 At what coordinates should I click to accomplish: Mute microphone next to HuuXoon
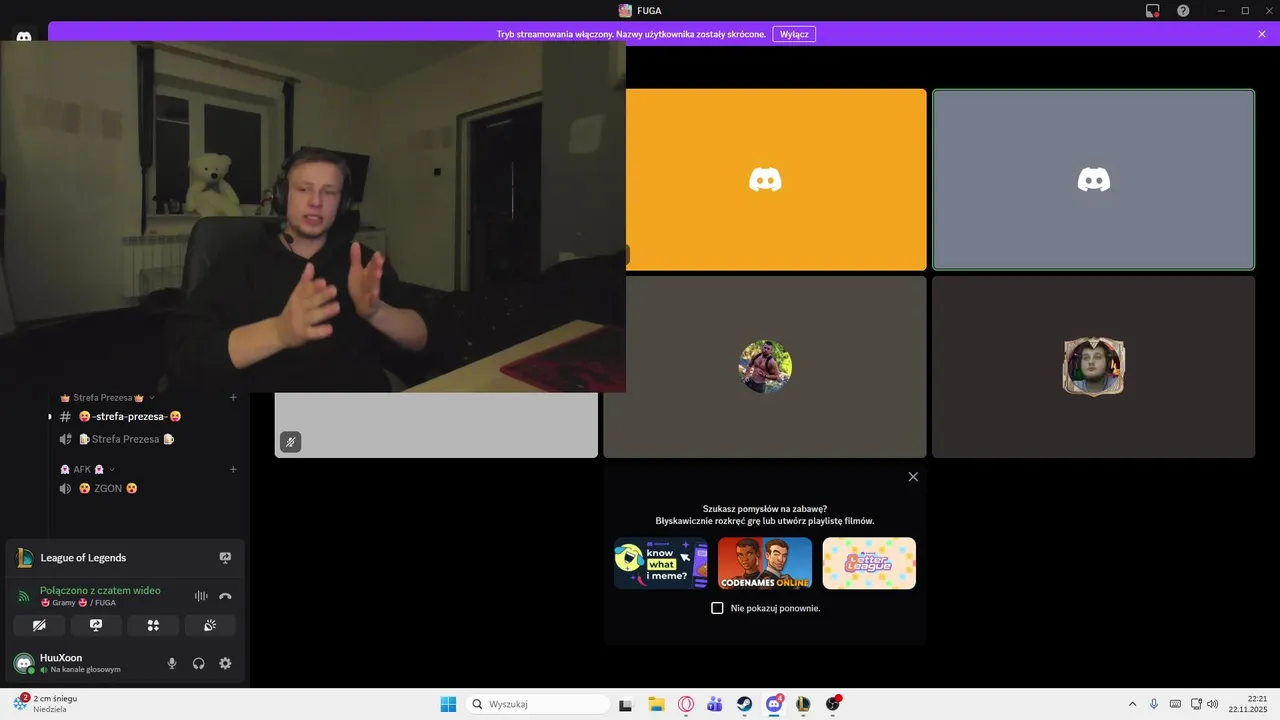(172, 663)
